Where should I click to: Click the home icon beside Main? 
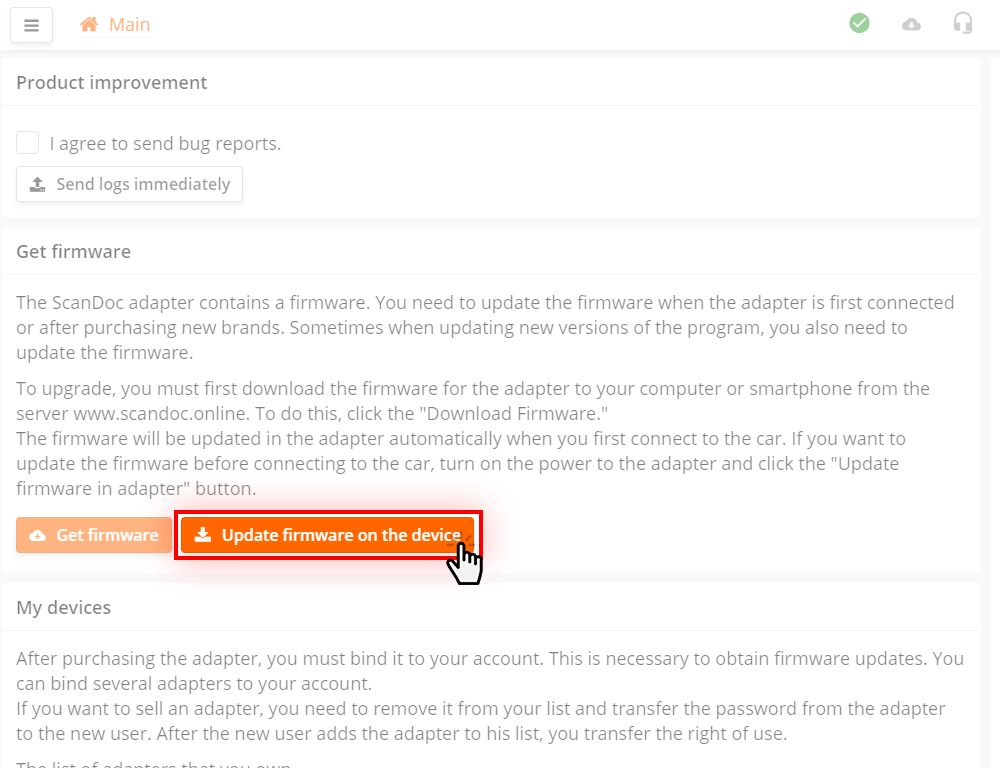point(88,23)
